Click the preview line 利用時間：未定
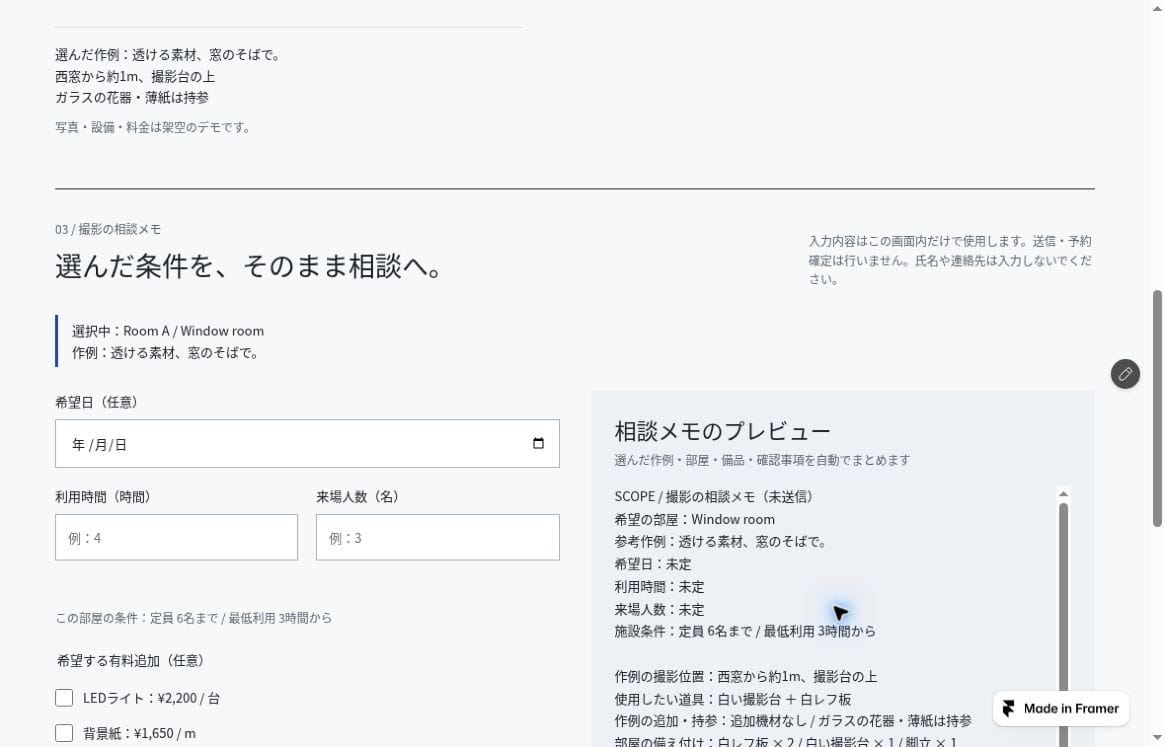The width and height of the screenshot is (1165, 747). coord(659,587)
